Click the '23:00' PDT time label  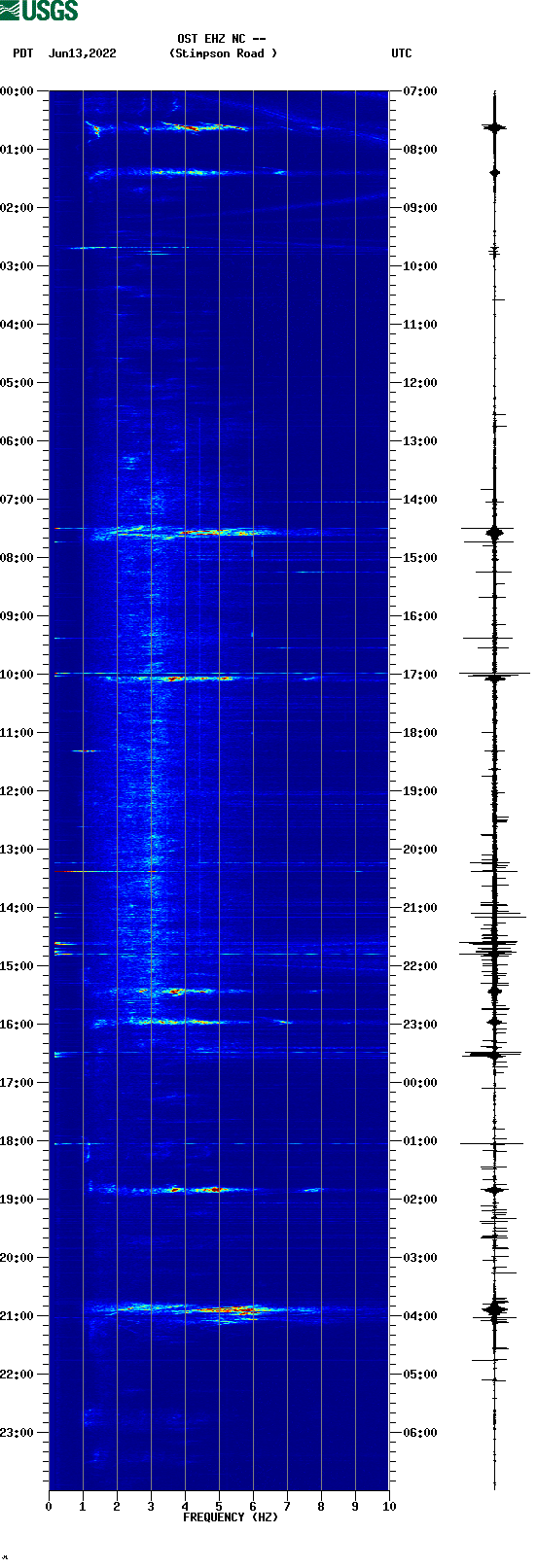(17, 1433)
